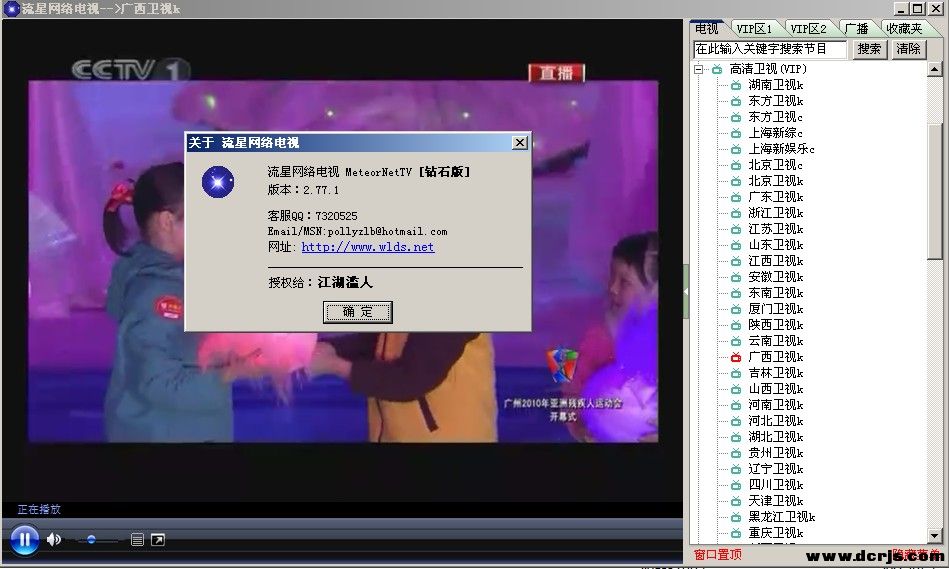The width and height of the screenshot is (949, 569).
Task: Open the http://www.wlds.net link
Action: click(x=367, y=247)
